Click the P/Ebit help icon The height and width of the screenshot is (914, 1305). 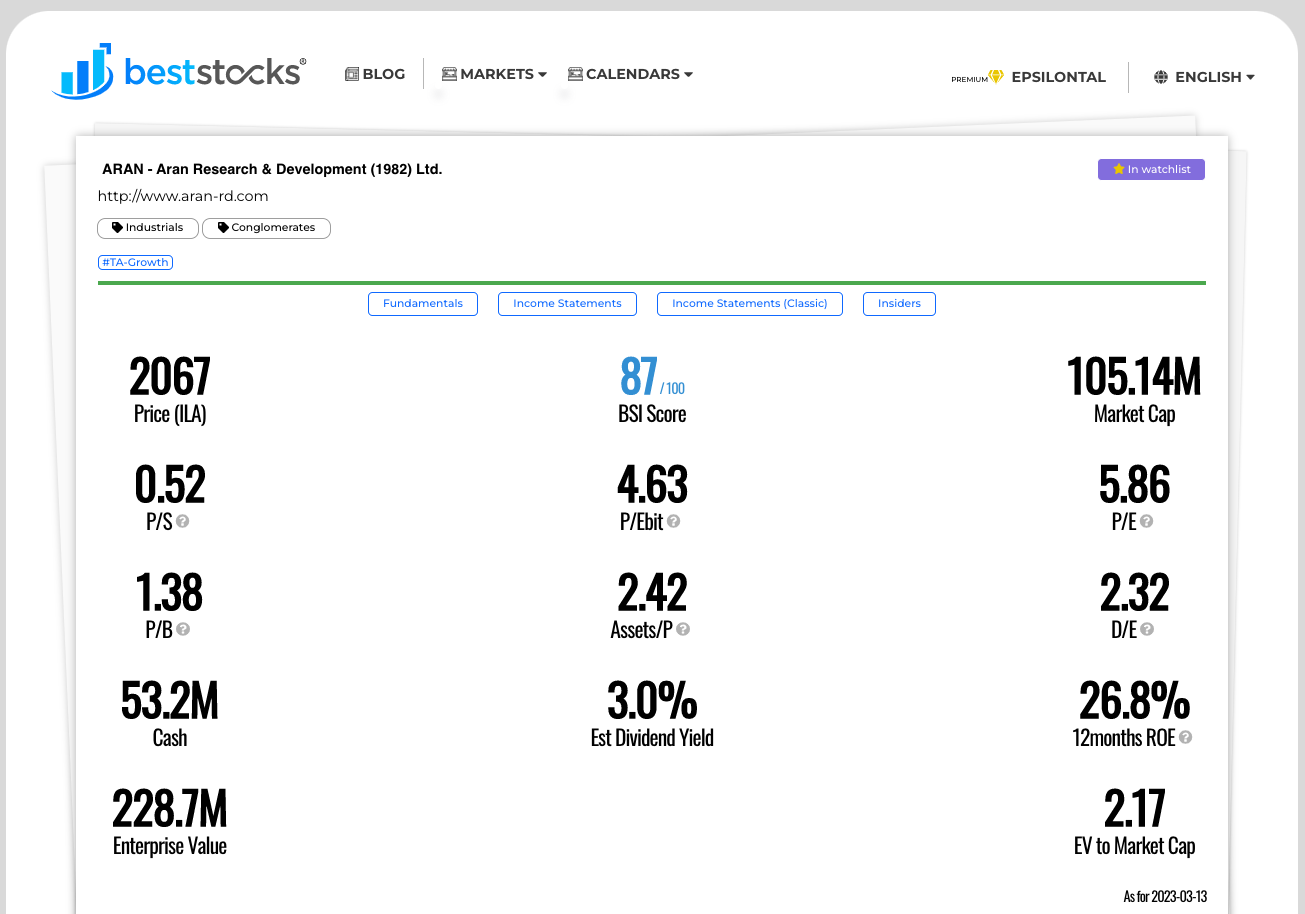(x=674, y=522)
